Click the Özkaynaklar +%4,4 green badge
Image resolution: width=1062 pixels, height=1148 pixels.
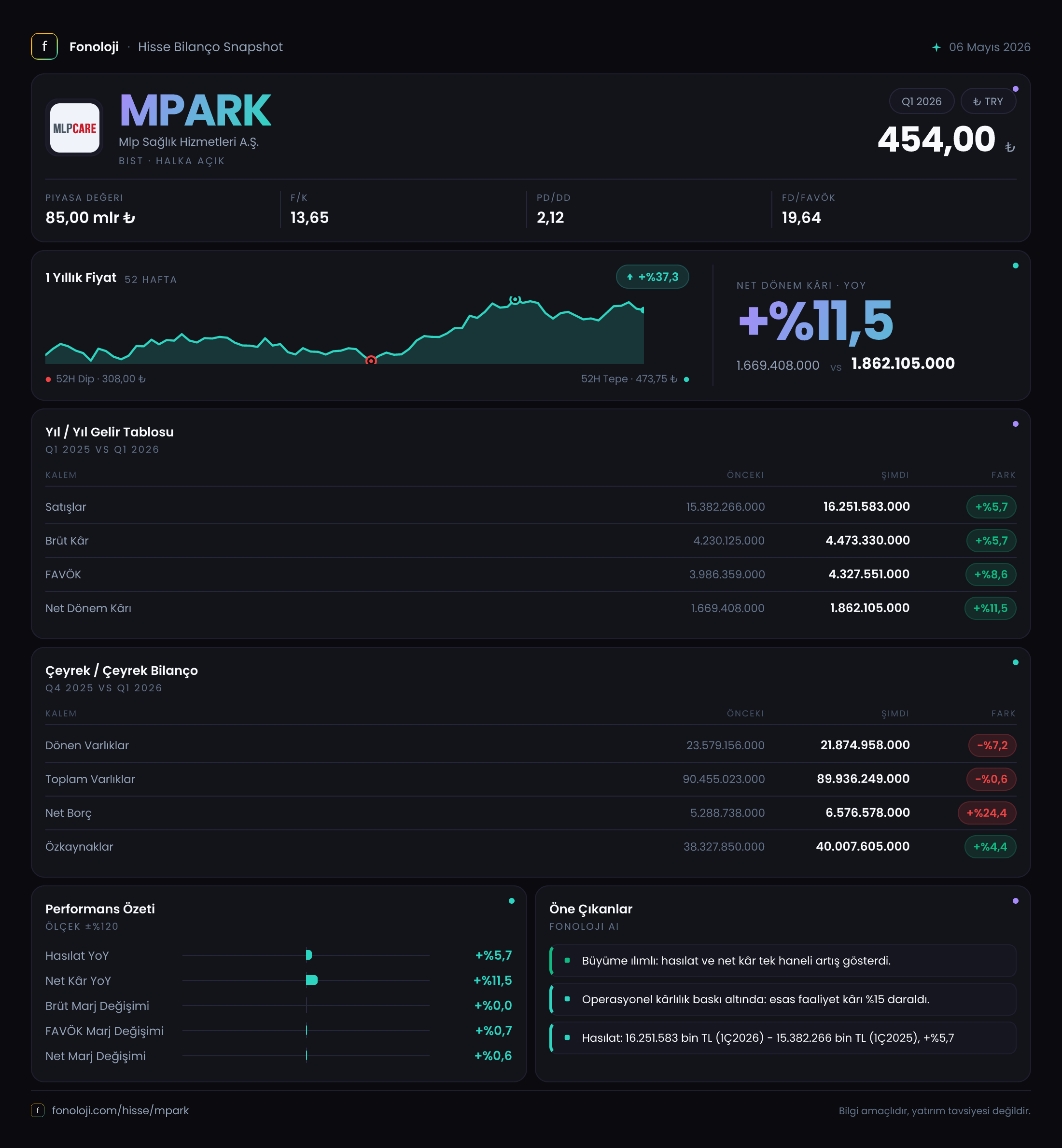tap(990, 846)
